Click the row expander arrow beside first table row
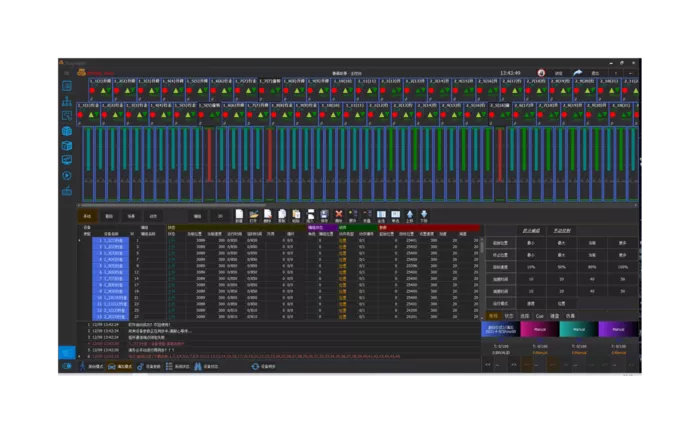Viewport: 700px width, 434px height. coord(80,240)
